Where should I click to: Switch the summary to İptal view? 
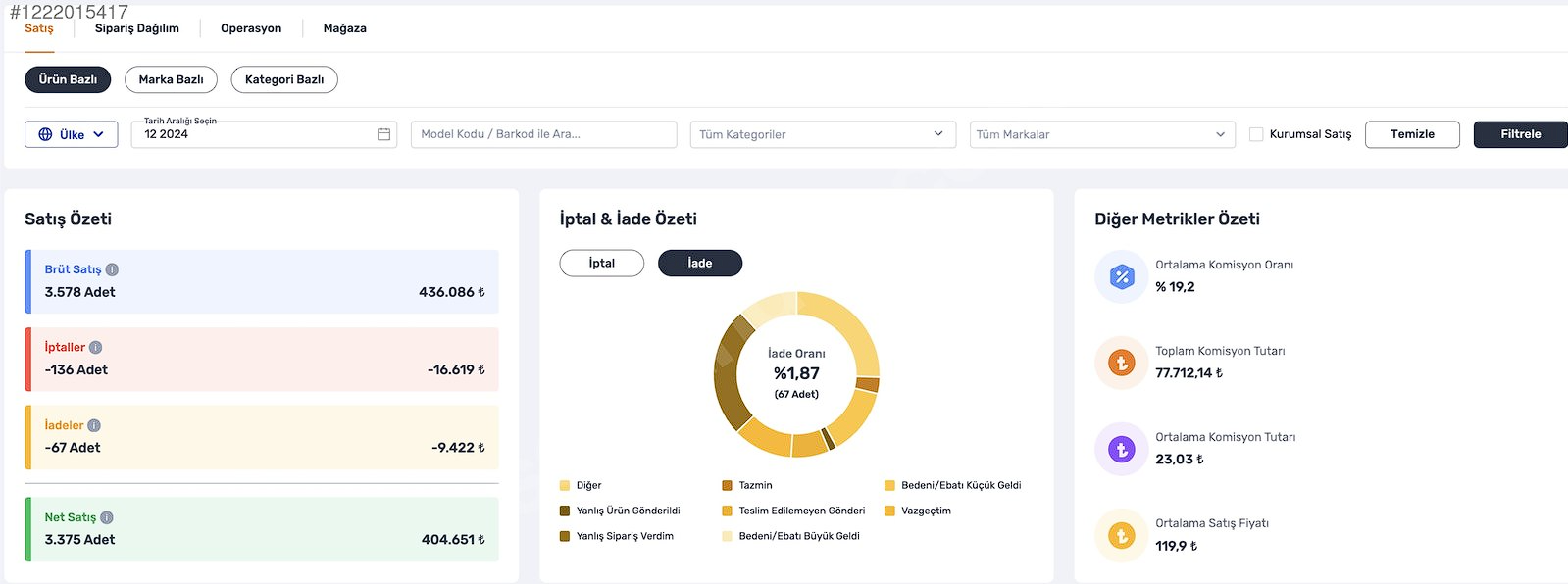(x=602, y=263)
